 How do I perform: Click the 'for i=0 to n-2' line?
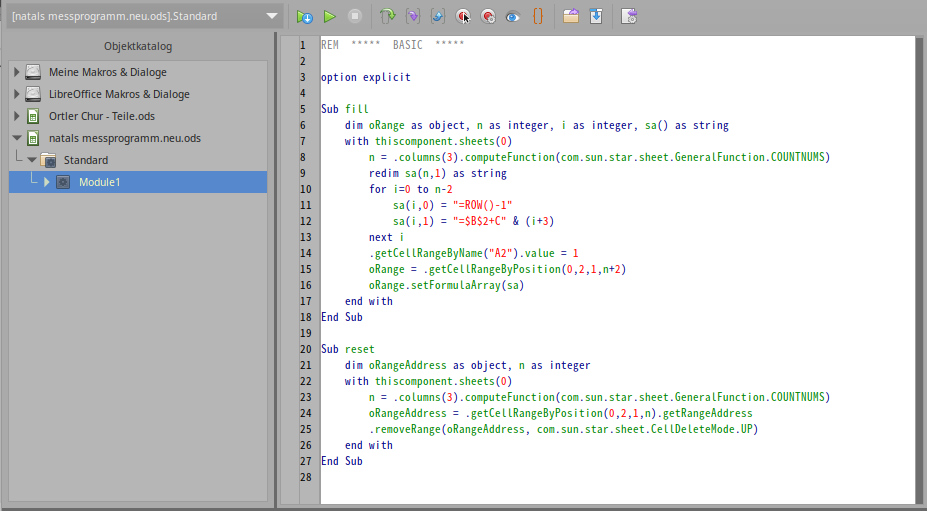(411, 189)
